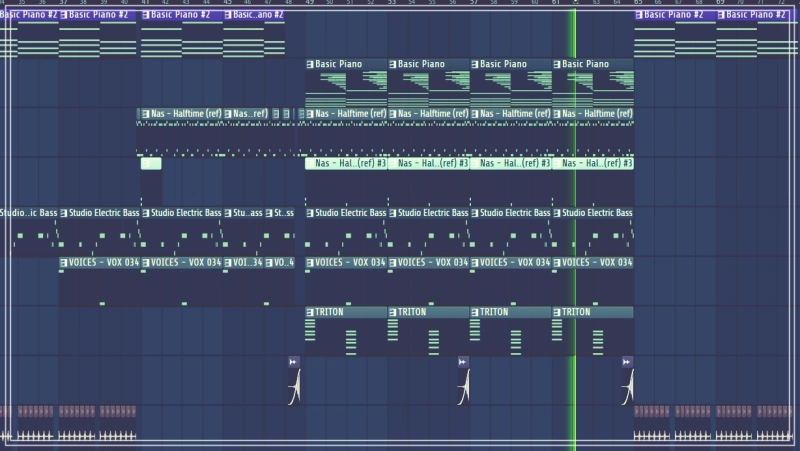Click the TRITON clip icon at bar 57
This screenshot has height=451, width=800.
click(476, 312)
